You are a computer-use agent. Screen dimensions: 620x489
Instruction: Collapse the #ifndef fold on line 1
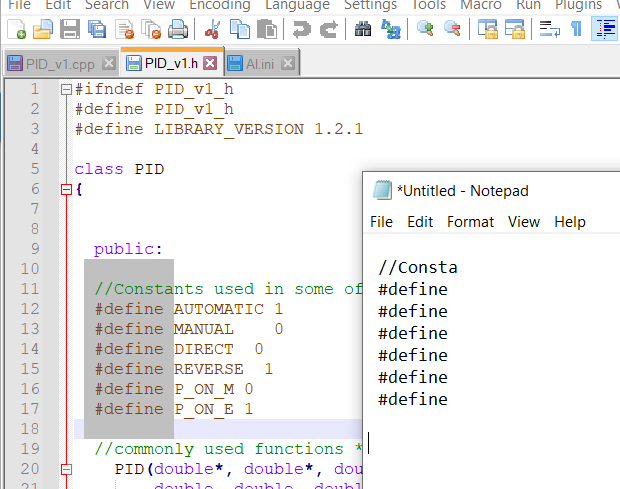(x=66, y=90)
